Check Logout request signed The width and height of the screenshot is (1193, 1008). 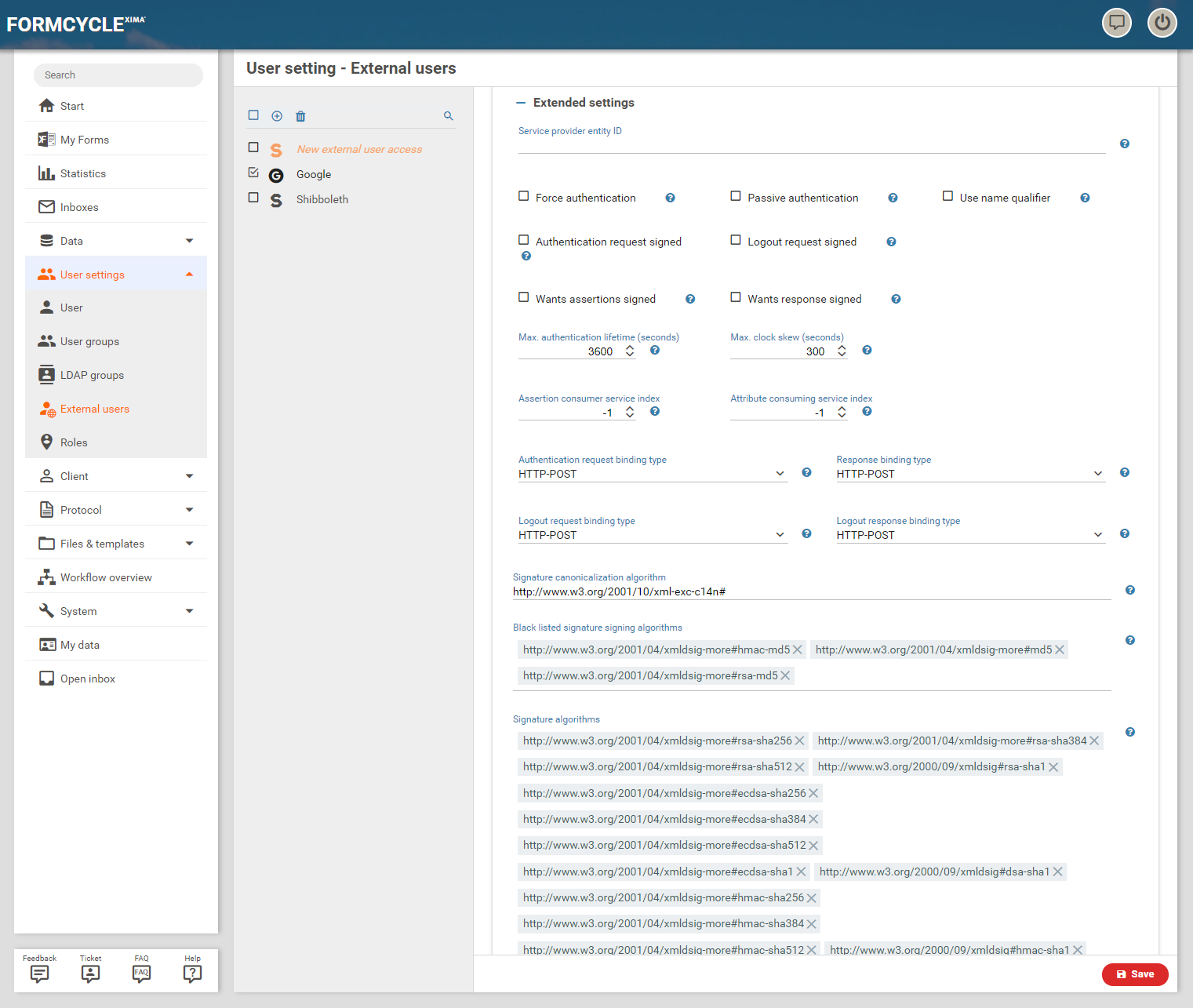click(736, 240)
